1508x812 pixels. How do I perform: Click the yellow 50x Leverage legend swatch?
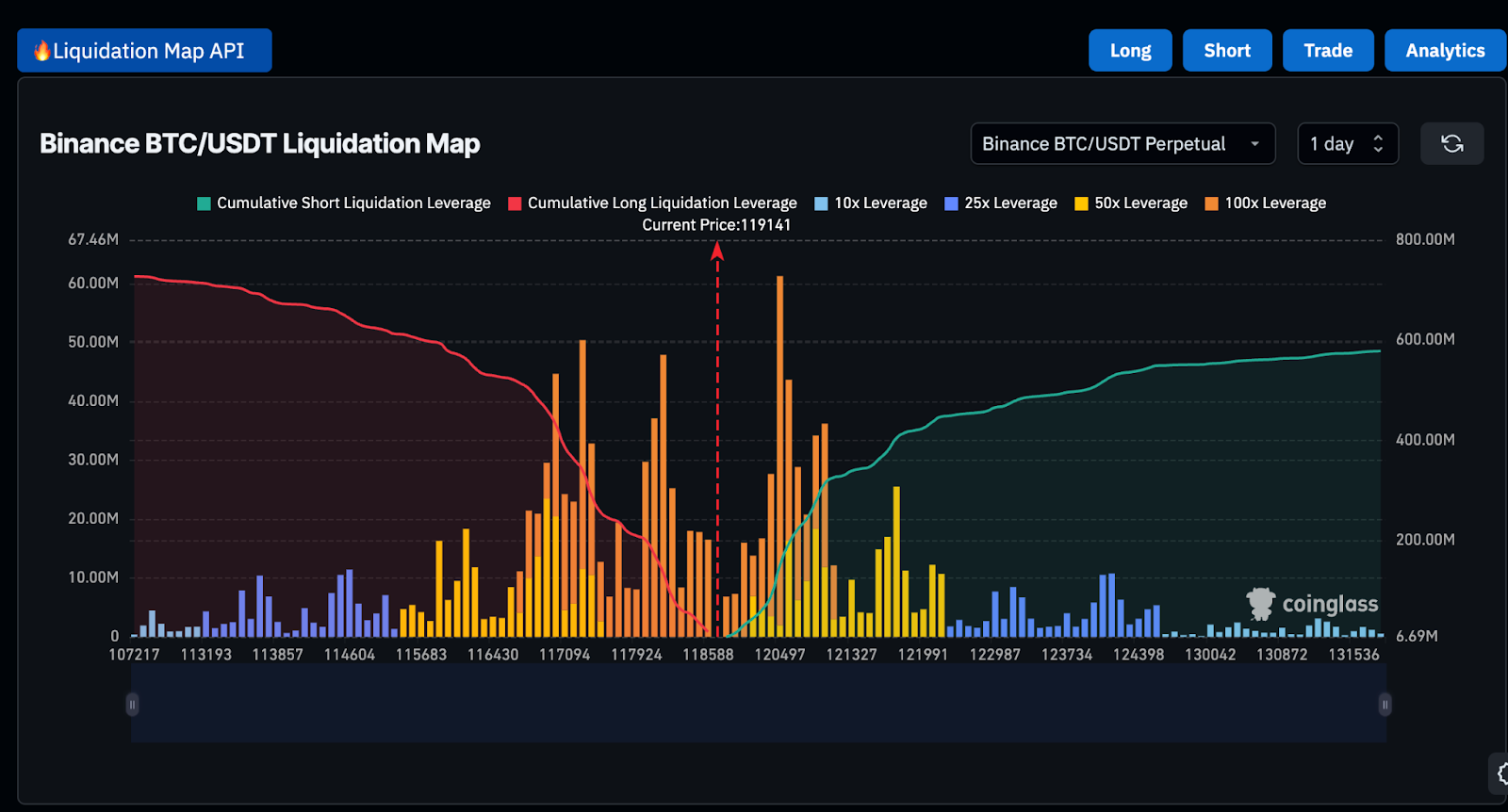coord(1081,203)
